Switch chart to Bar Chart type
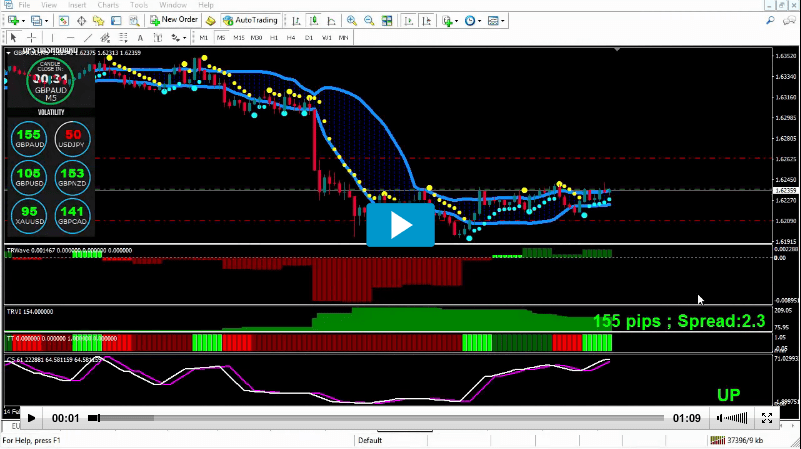The height and width of the screenshot is (449, 801). tap(296, 20)
